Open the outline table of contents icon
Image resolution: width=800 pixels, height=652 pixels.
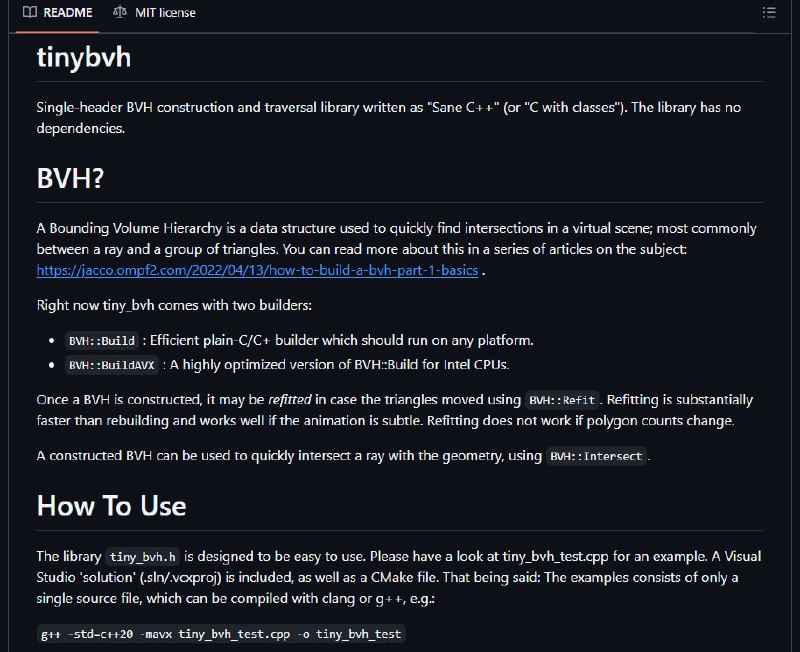pyautogui.click(x=769, y=12)
